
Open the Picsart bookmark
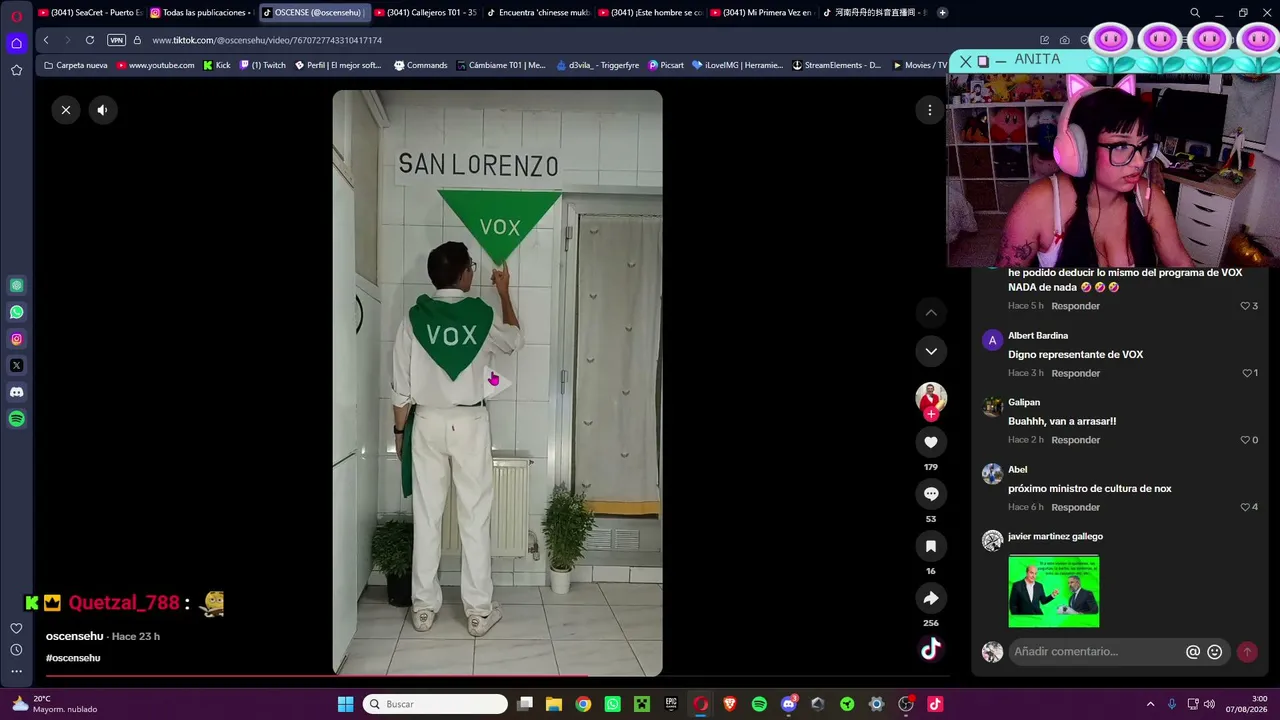click(666, 65)
